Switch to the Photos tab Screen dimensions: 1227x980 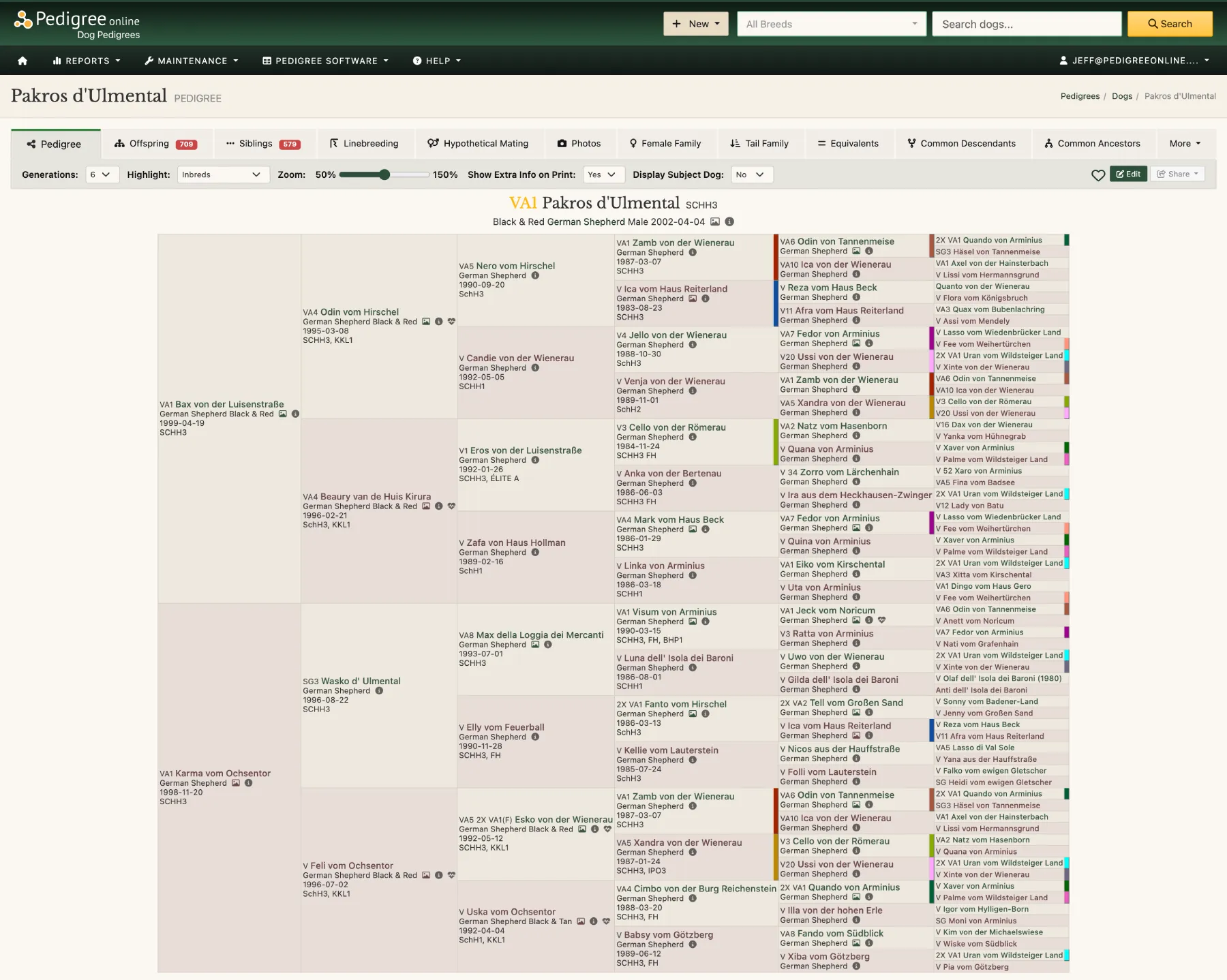pos(579,144)
